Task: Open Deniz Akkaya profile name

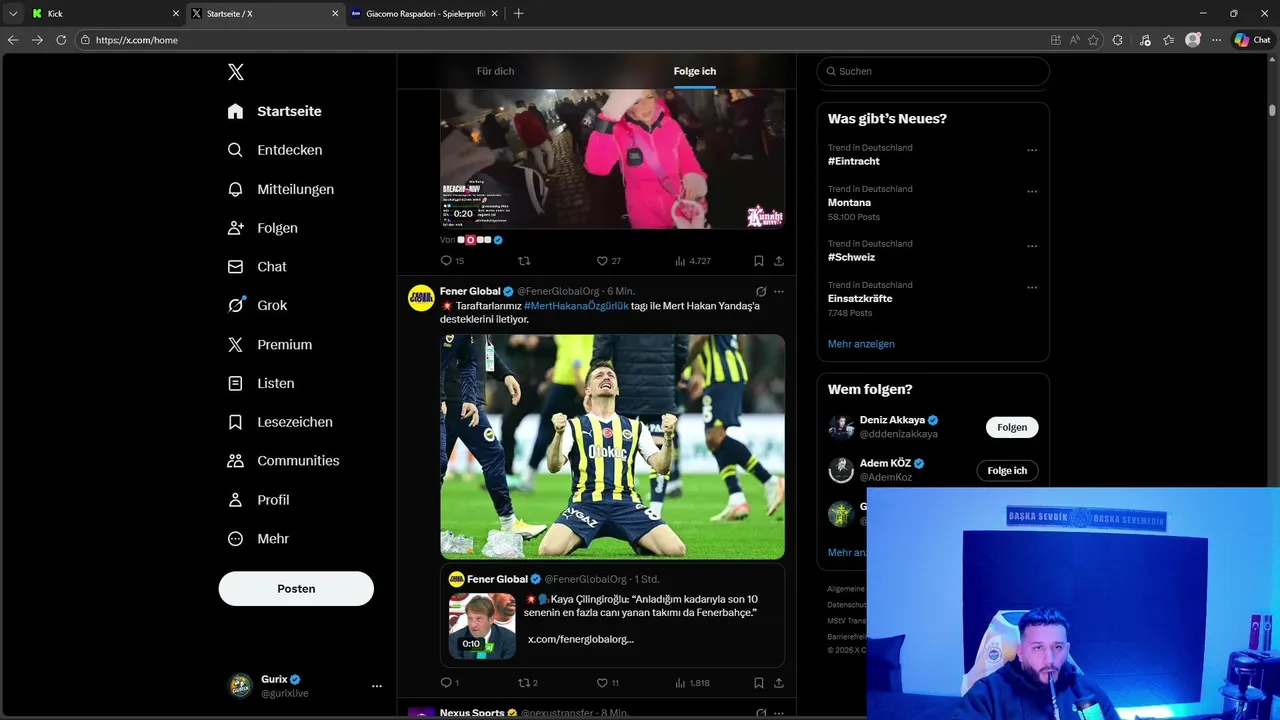Action: tap(892, 420)
